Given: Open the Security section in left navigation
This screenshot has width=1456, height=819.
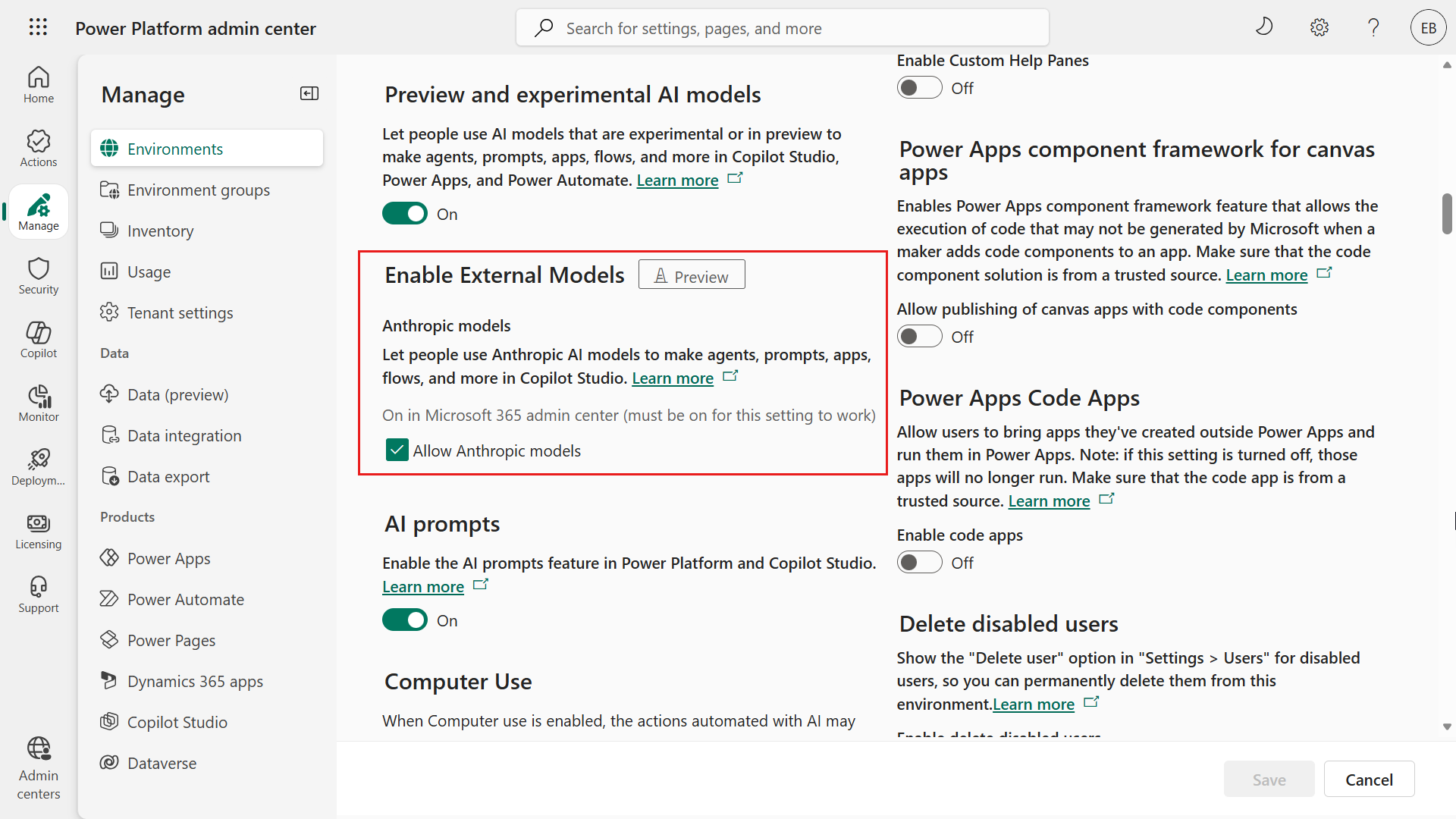Looking at the screenshot, I should [x=38, y=275].
